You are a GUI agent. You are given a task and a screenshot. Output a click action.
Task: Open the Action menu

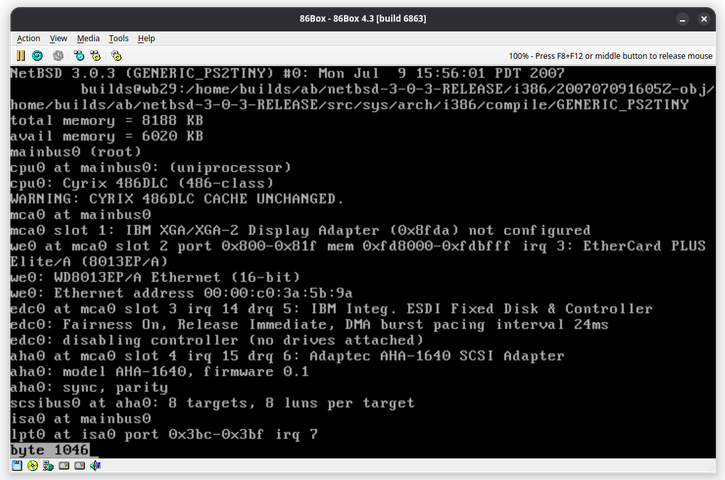[x=28, y=38]
